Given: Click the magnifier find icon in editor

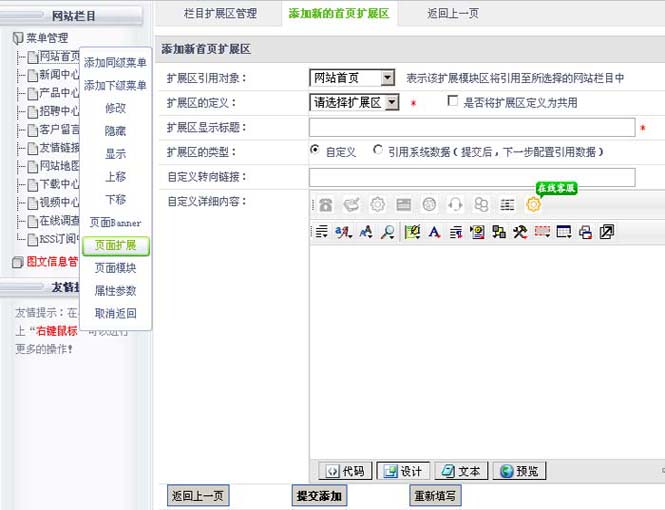Looking at the screenshot, I should pyautogui.click(x=387, y=232).
